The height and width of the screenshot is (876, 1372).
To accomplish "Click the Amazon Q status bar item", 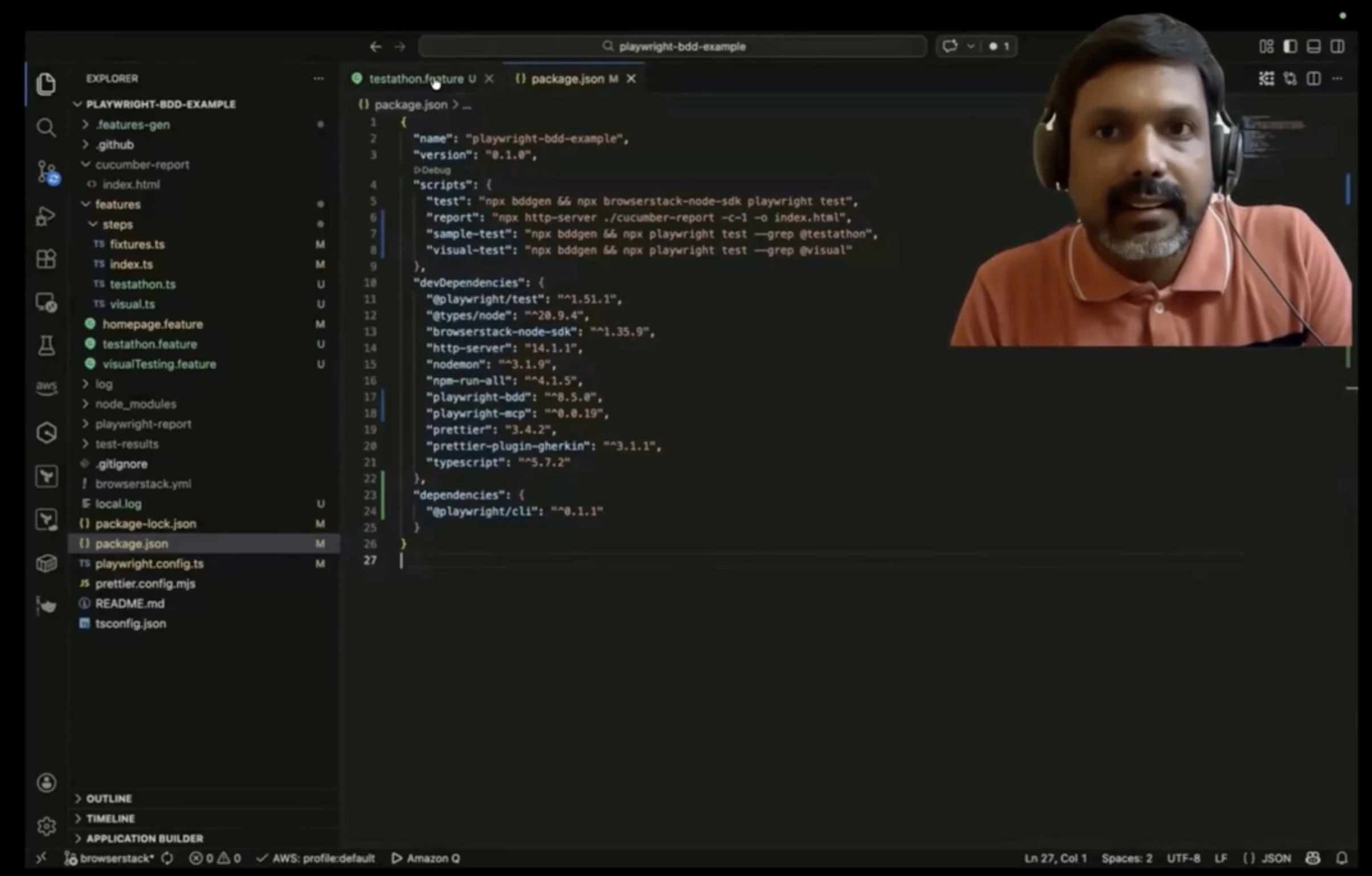I will (x=426, y=858).
